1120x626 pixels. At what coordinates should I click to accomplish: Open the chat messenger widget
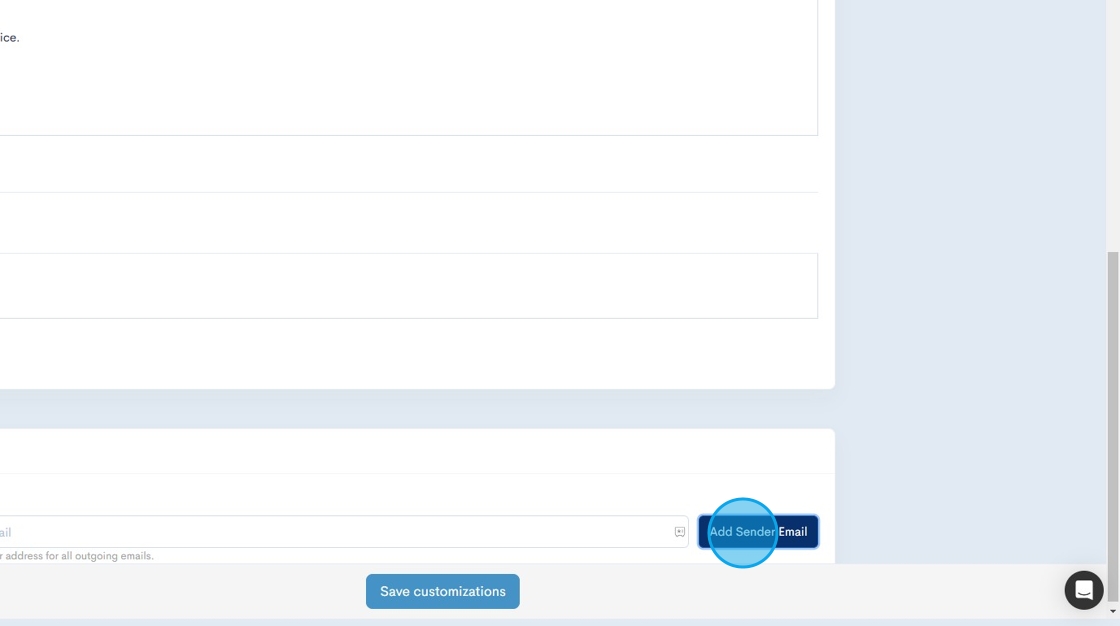[1083, 591]
